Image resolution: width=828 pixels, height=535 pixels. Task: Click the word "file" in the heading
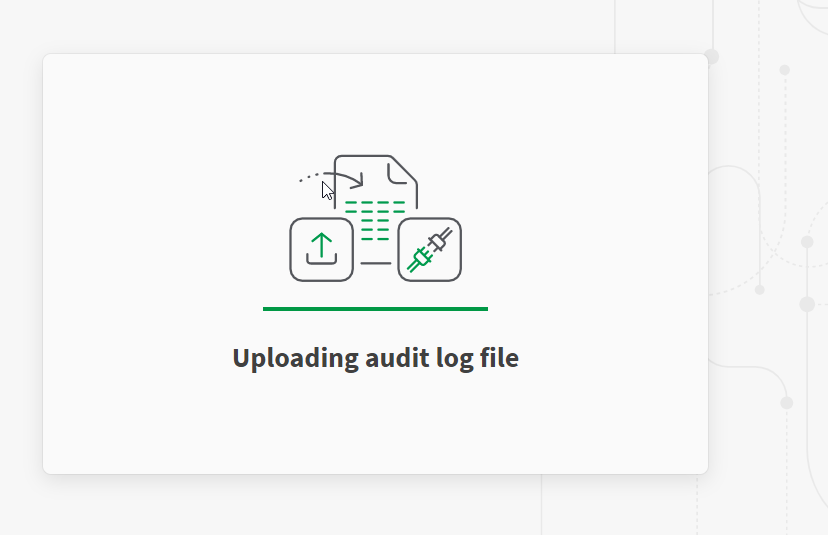[499, 358]
